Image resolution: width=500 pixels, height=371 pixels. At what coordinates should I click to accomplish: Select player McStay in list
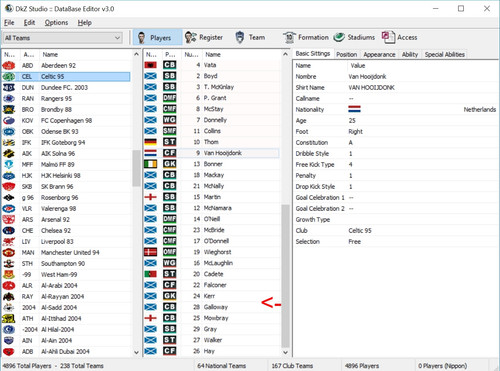coord(212,109)
